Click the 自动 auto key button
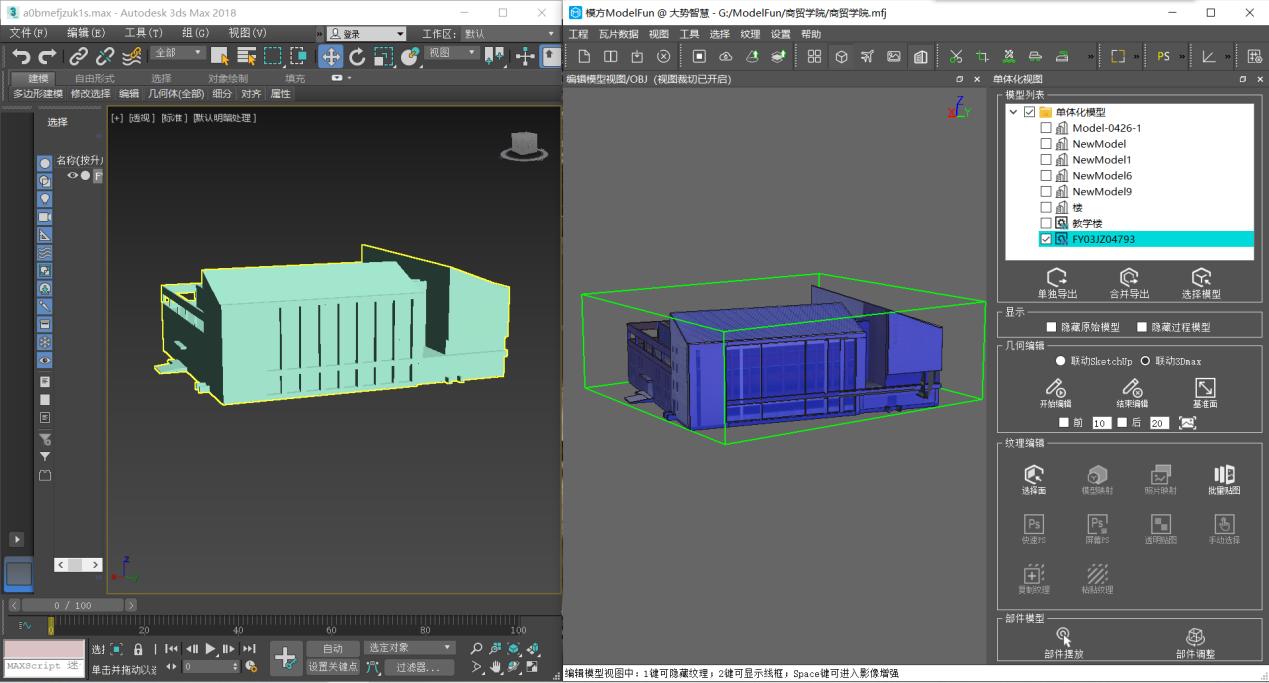 click(x=332, y=649)
